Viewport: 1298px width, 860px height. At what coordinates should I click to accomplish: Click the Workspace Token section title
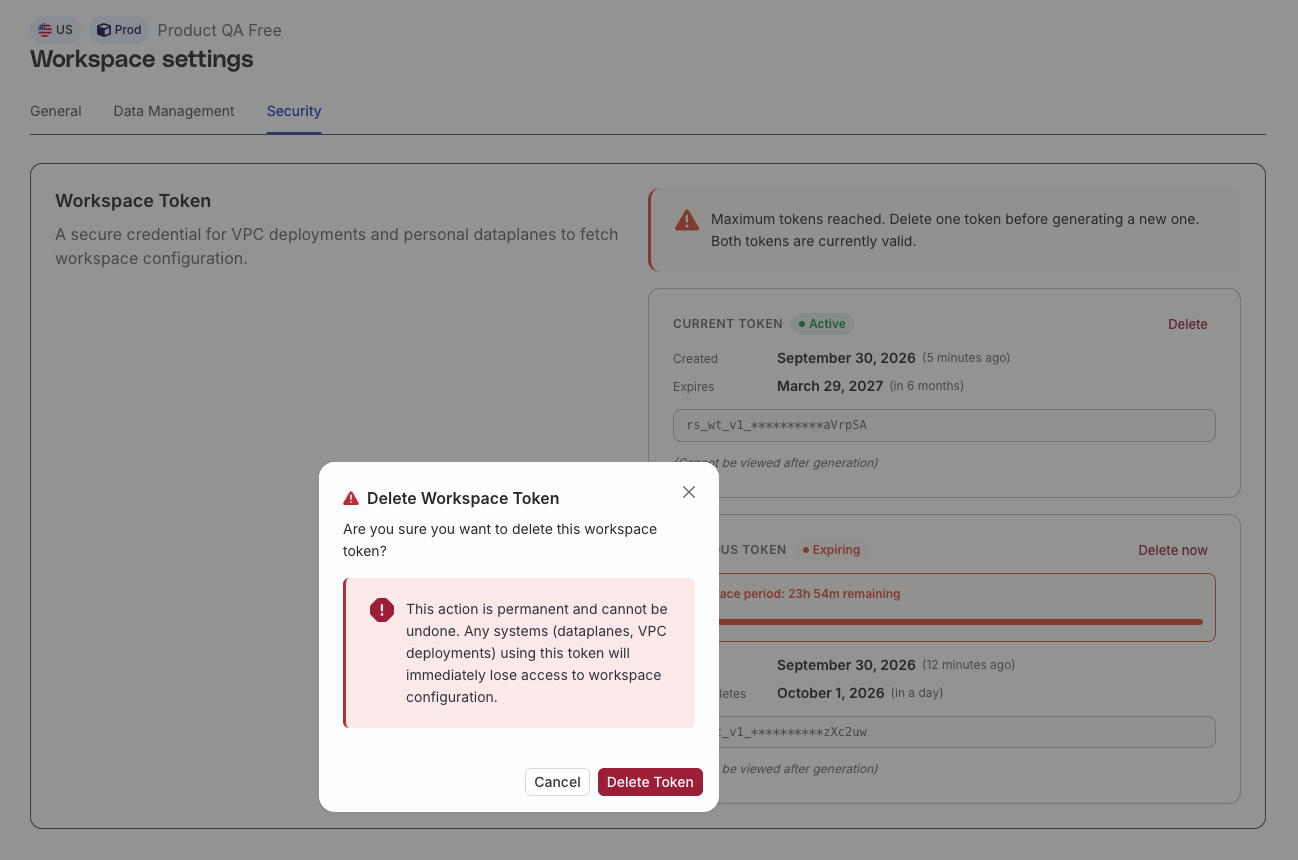point(133,201)
